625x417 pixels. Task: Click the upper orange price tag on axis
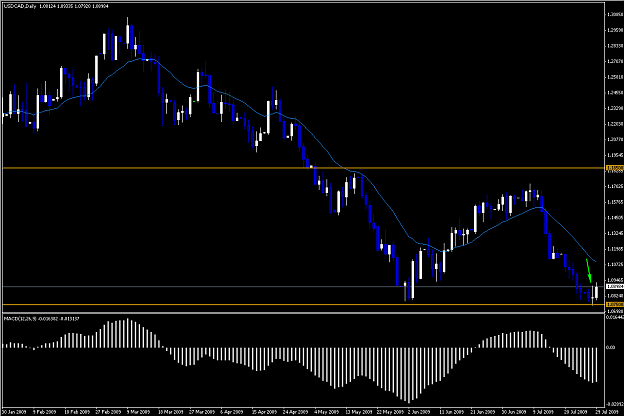tap(615, 168)
